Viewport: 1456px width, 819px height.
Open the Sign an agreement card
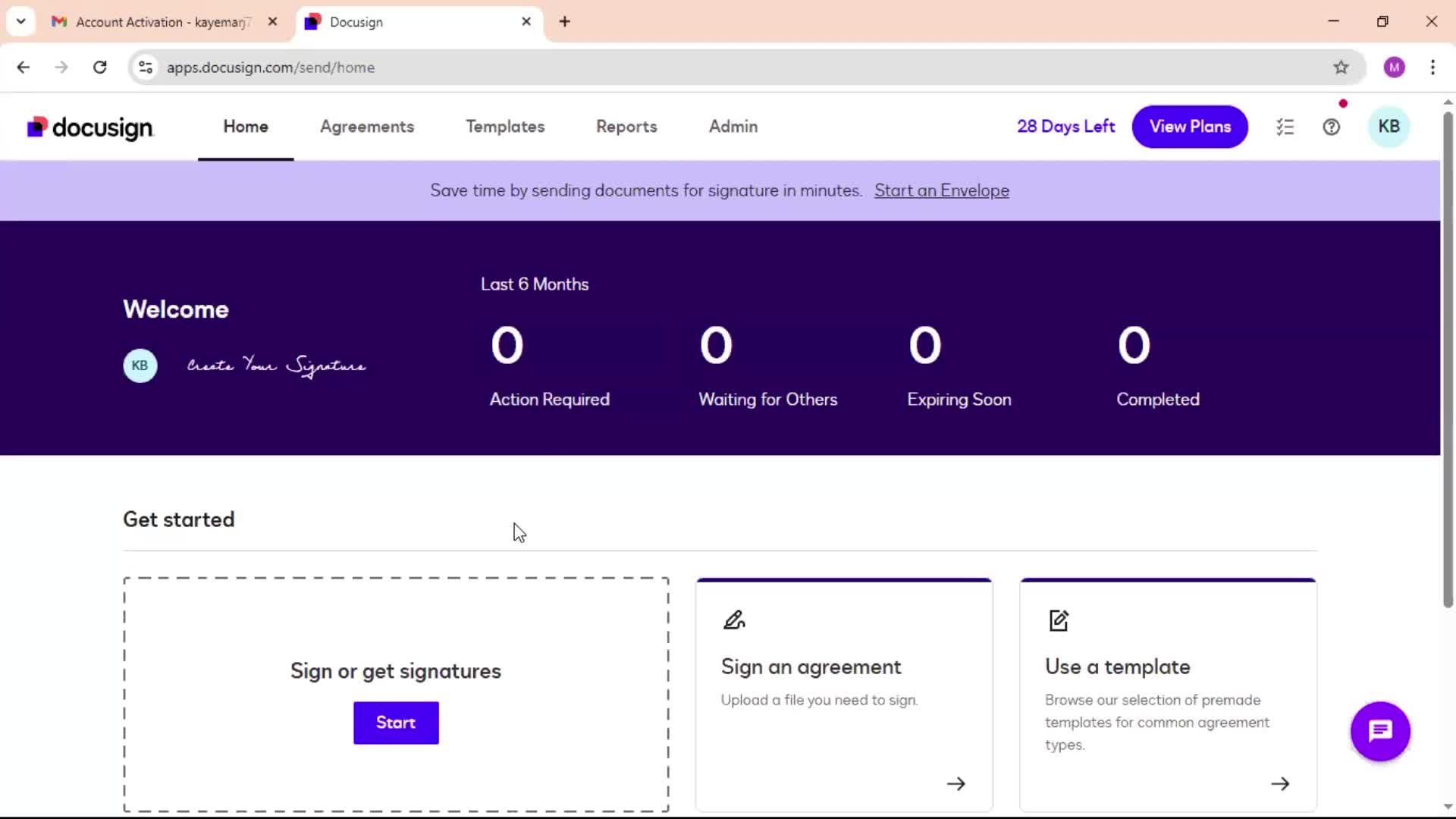(844, 695)
